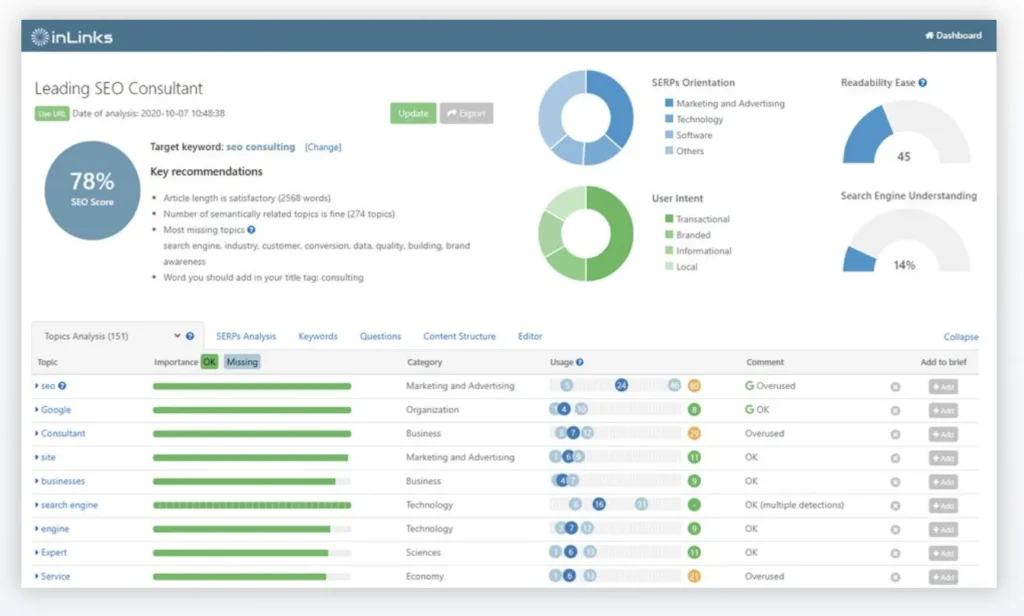The image size is (1024, 616).
Task: Toggle the Missing importance filter
Action: (x=242, y=362)
